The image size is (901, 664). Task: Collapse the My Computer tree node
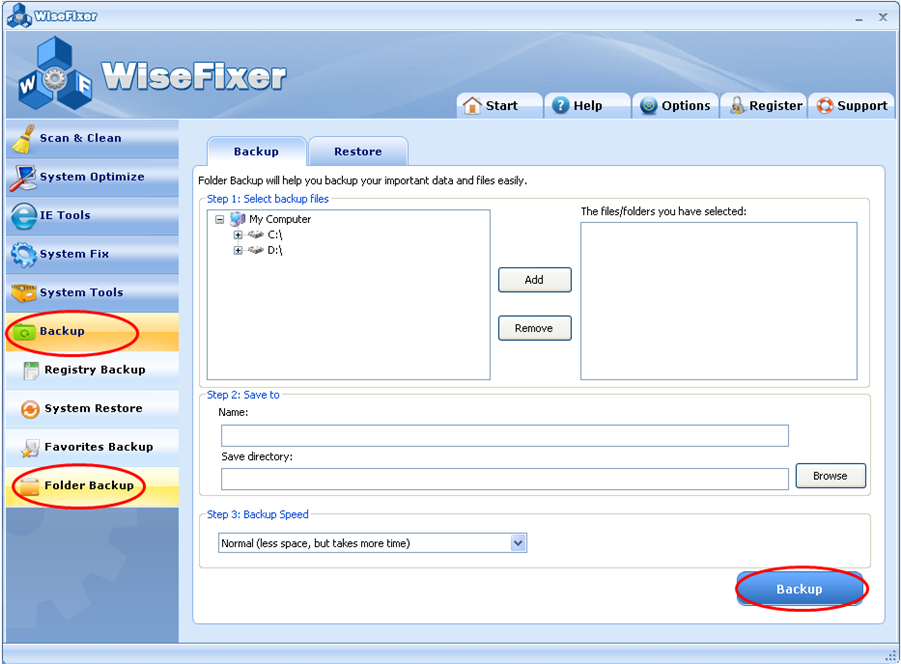pyautogui.click(x=220, y=219)
